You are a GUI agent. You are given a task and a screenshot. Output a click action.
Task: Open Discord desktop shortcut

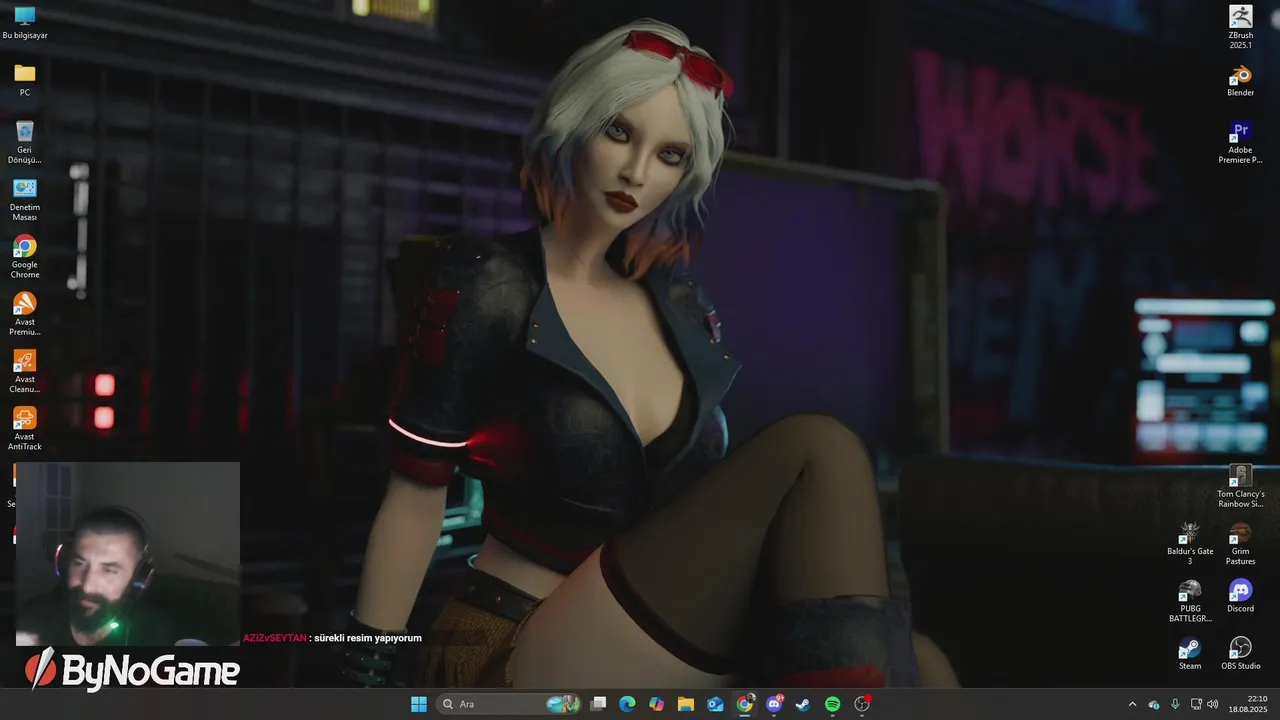(1240, 595)
